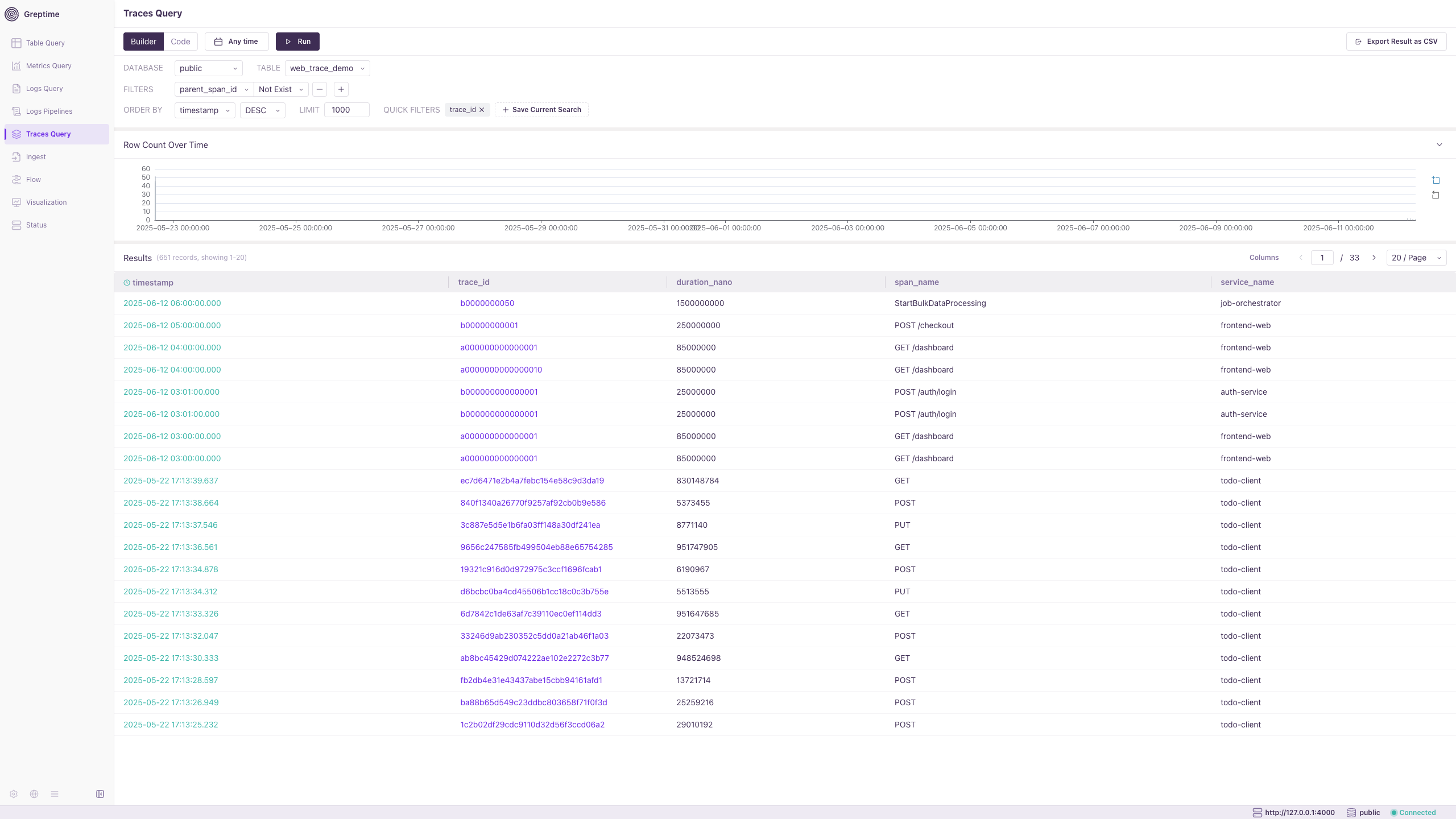Open trace b00000000001
This screenshot has width=1456, height=819.
tap(489, 325)
